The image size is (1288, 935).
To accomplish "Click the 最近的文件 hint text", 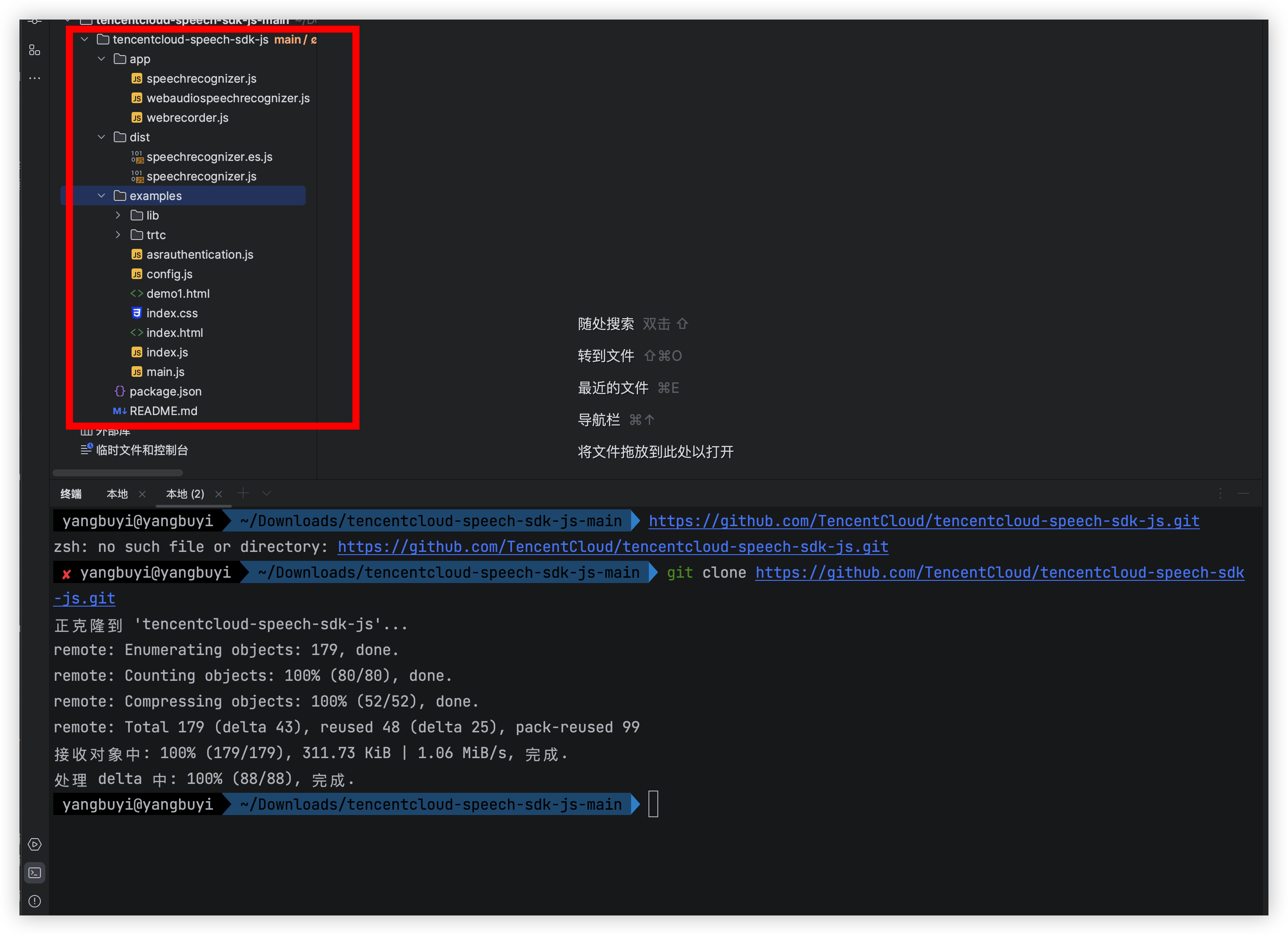I will coord(613,388).
